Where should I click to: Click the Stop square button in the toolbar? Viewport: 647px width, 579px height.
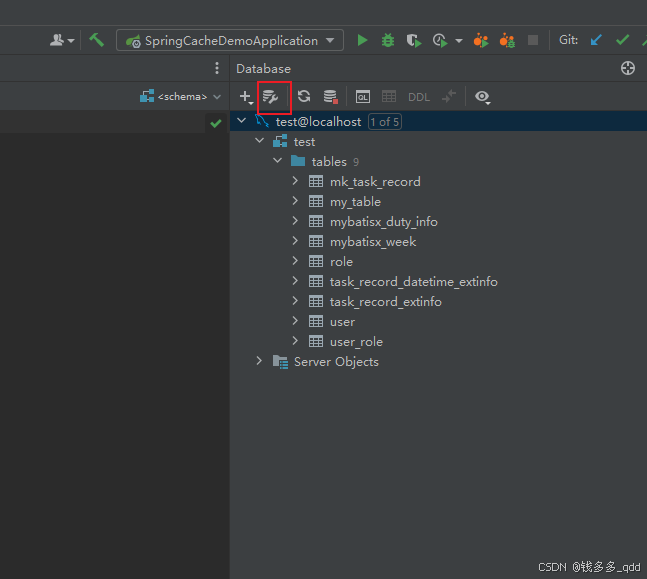click(x=533, y=40)
